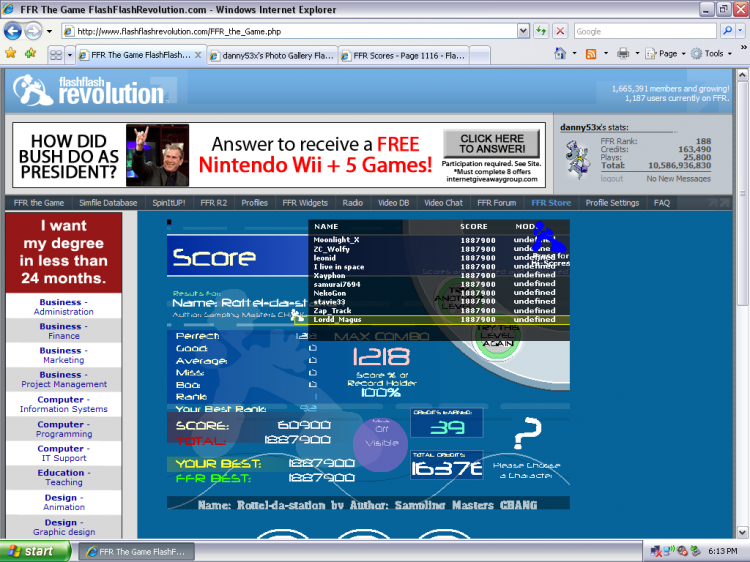Switch to FFR Scores Page 1116 tab
The image size is (750, 562).
tap(404, 55)
